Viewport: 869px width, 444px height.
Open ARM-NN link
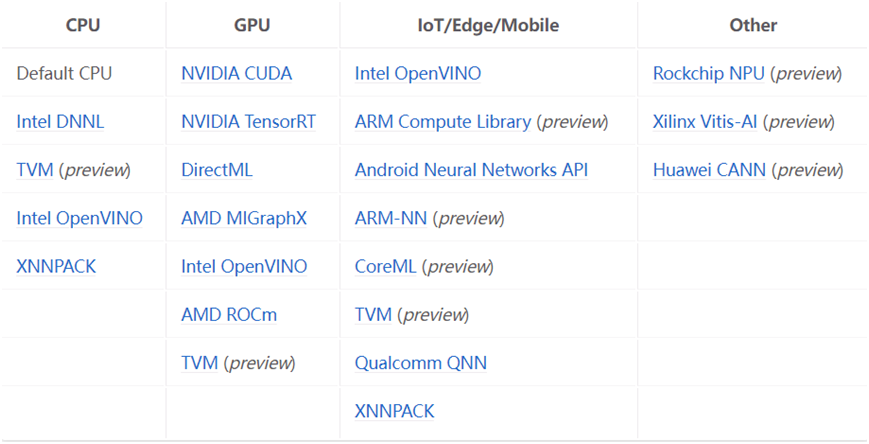point(391,218)
